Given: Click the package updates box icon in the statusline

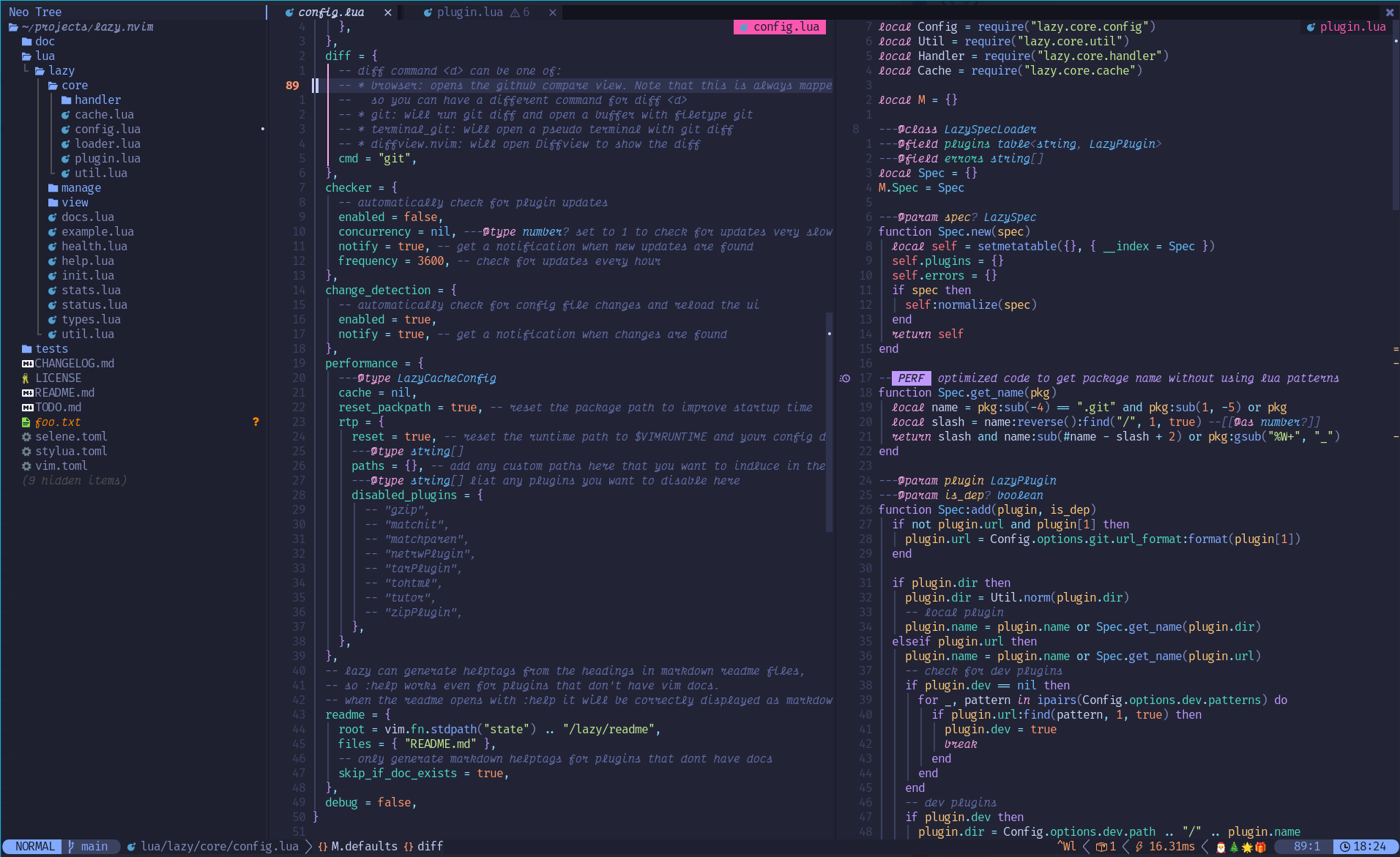Looking at the screenshot, I should tap(1101, 847).
